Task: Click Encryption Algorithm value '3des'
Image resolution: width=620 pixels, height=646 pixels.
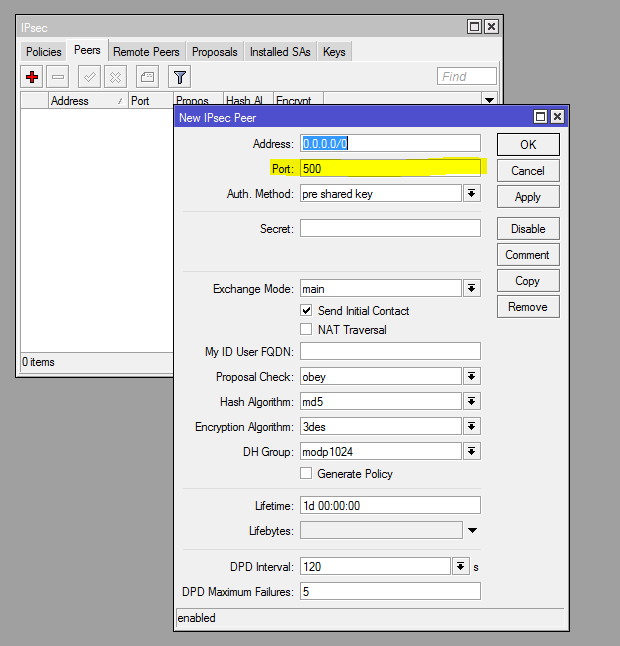Action: [x=381, y=426]
